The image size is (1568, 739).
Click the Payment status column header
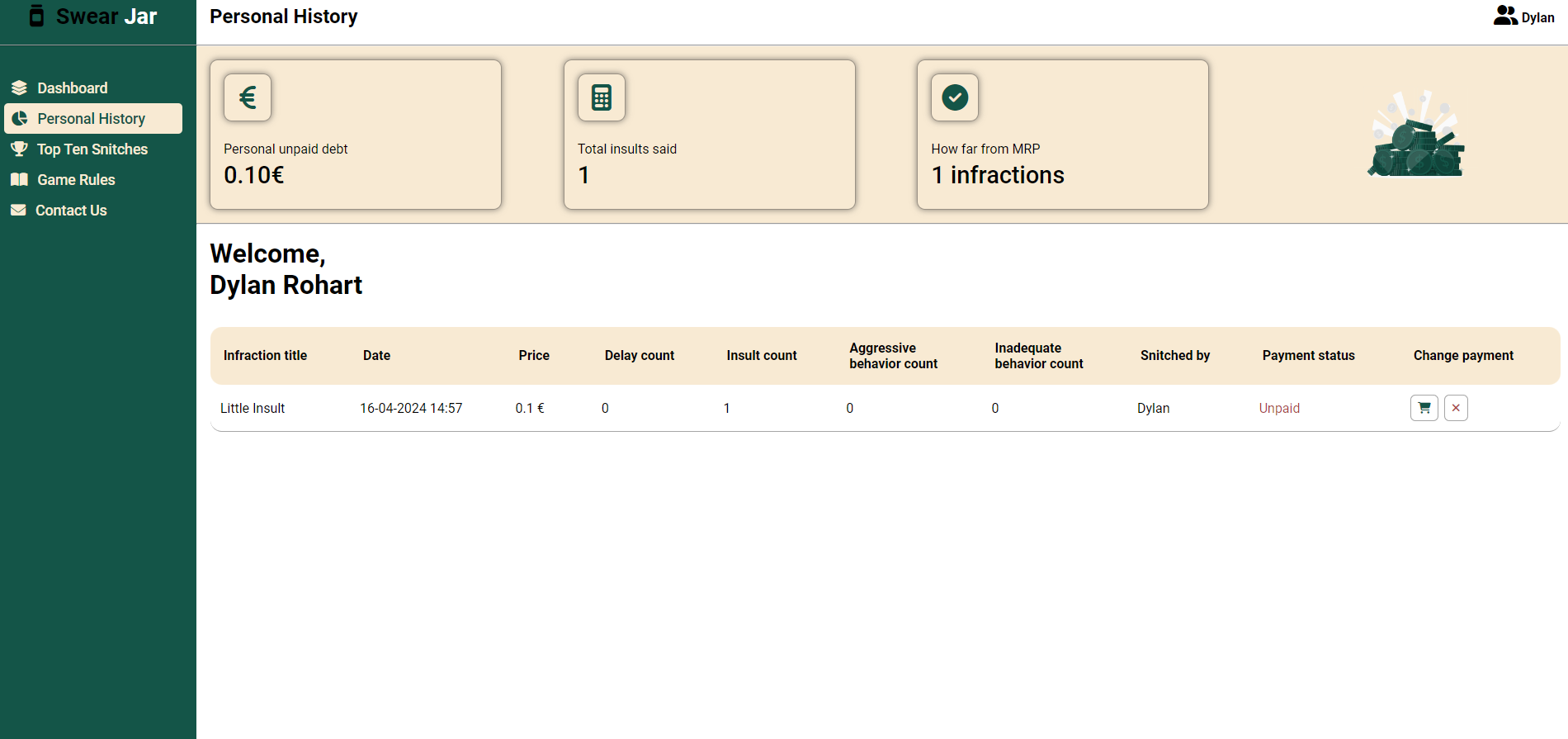click(1308, 356)
